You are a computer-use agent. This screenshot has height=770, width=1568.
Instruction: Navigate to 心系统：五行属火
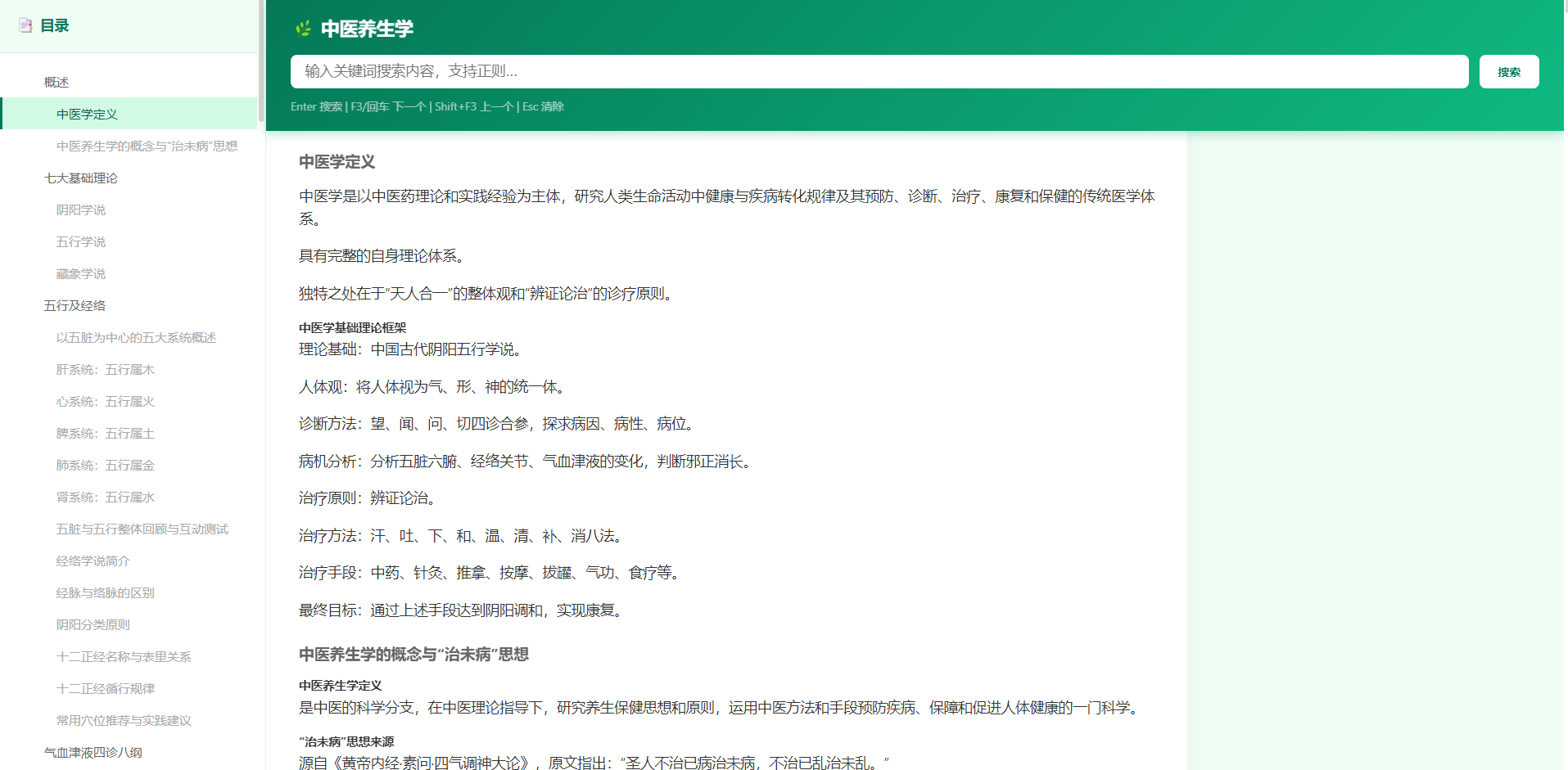(105, 401)
